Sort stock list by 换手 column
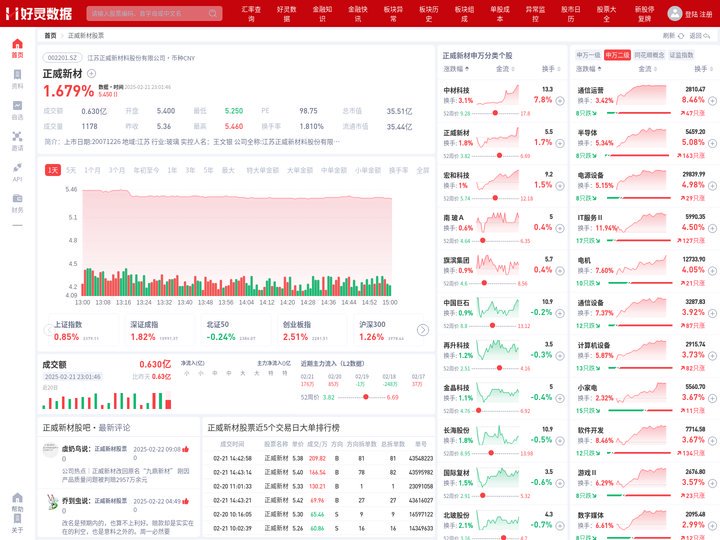The width and height of the screenshot is (720, 540). (x=551, y=69)
